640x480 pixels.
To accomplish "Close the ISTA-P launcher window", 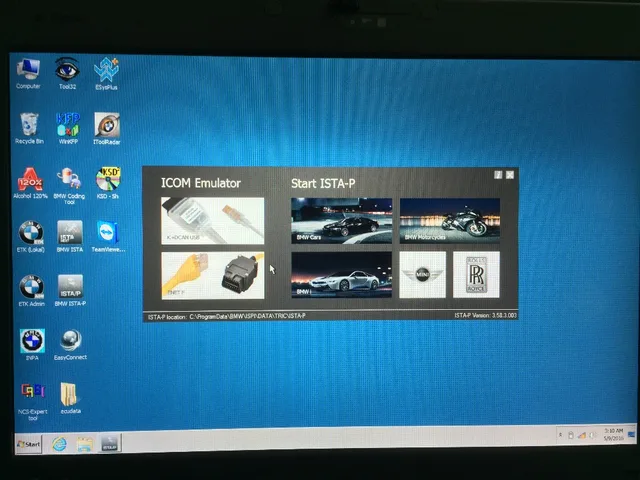I will point(510,175).
